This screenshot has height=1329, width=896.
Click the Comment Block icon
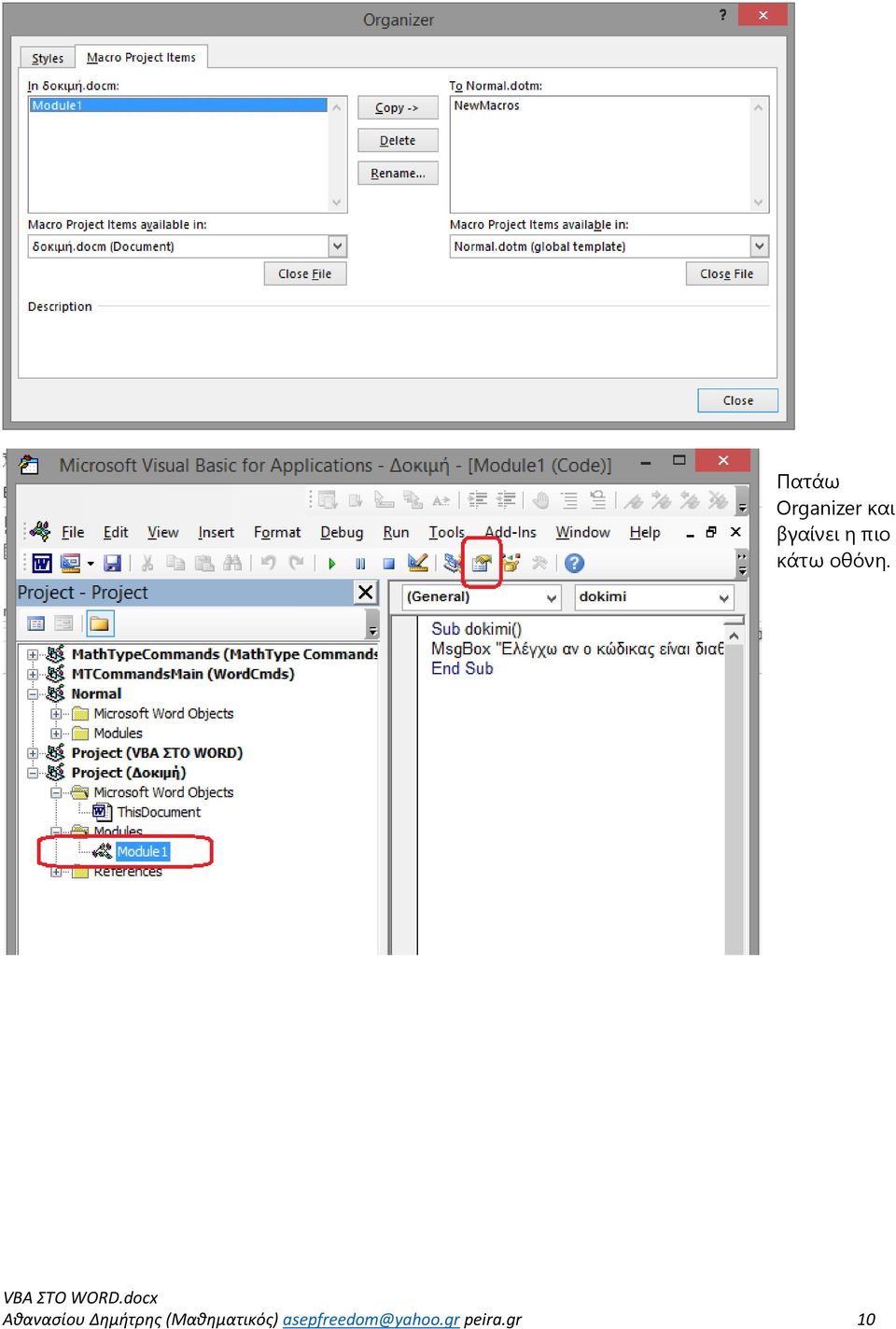(569, 500)
